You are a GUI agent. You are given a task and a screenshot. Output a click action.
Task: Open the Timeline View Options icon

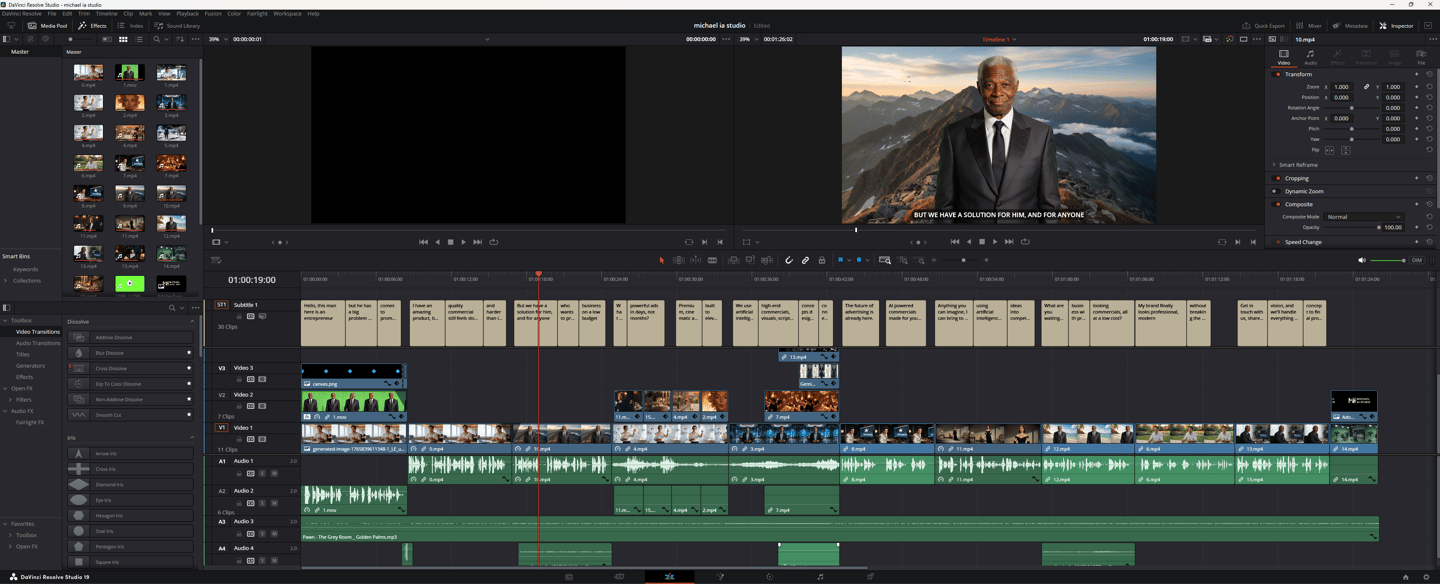click(x=215, y=260)
